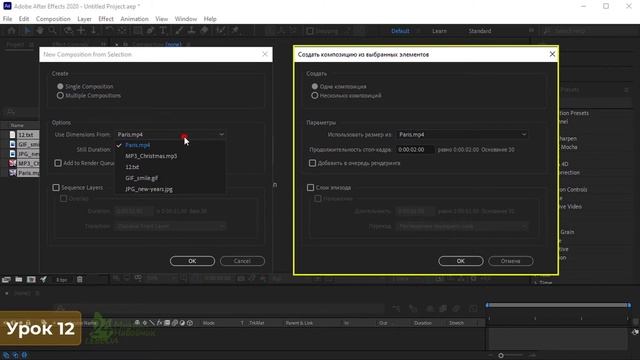
Task: Click the Отмена button
Action: pyautogui.click(x=511, y=261)
